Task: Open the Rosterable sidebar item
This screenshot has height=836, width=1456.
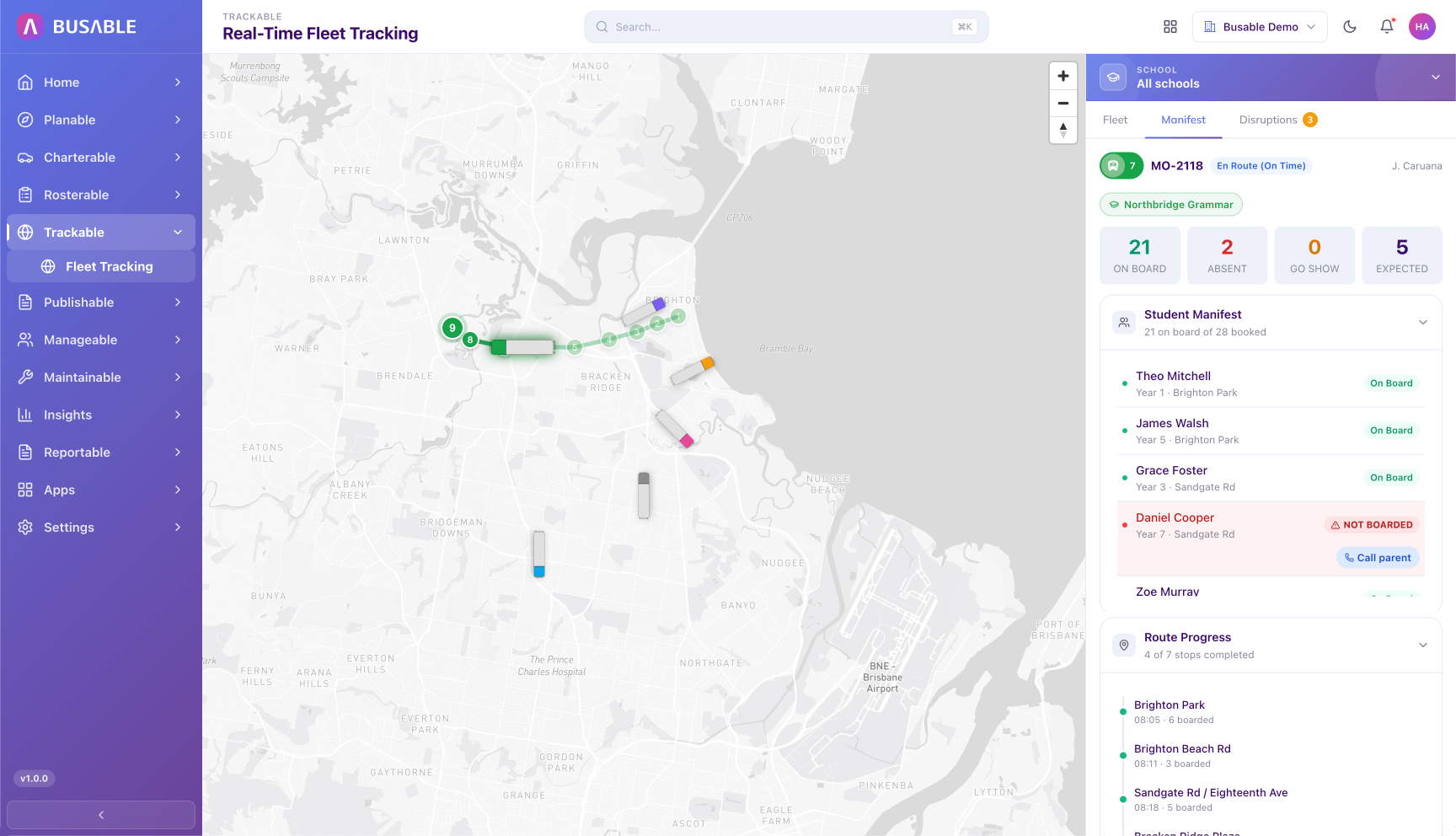Action: point(101,195)
